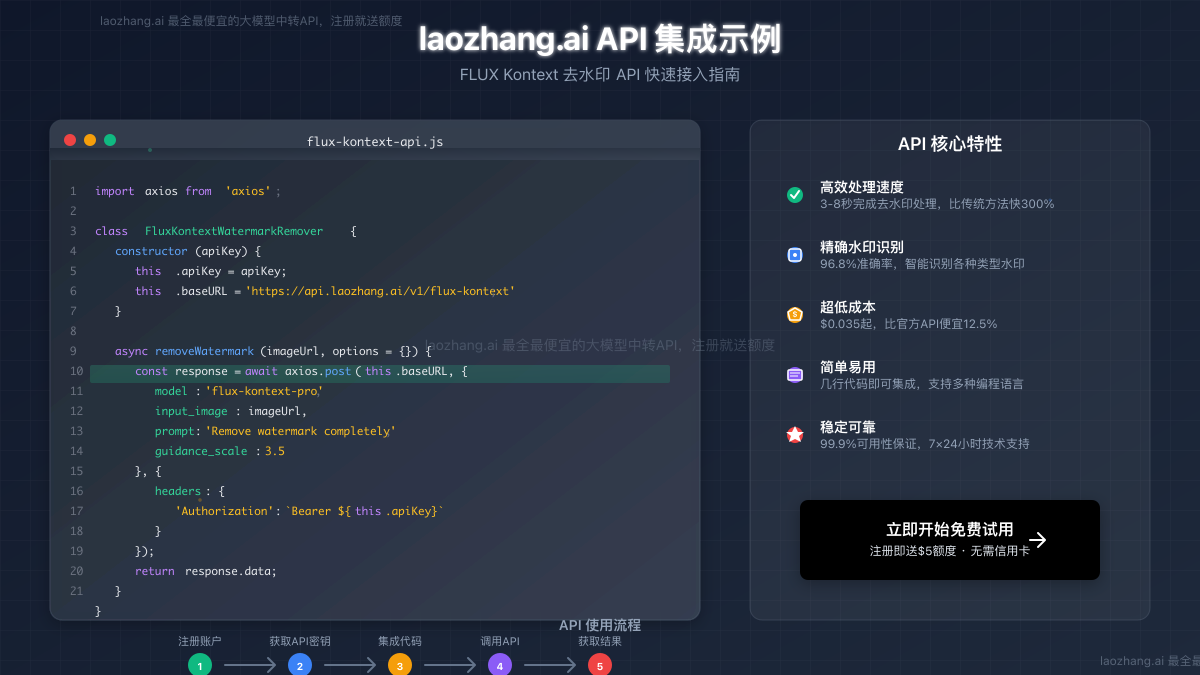
Task: Click the blue target icon beside 精确水印识别
Action: tap(795, 255)
